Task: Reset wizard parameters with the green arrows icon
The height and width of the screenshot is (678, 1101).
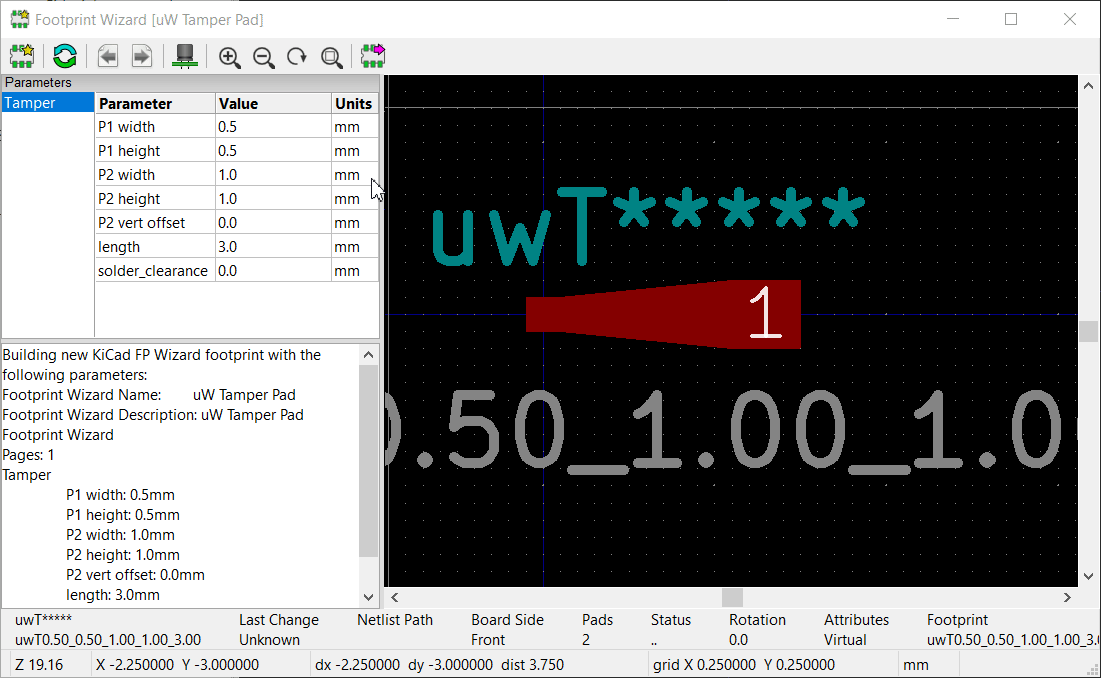Action: click(x=65, y=57)
